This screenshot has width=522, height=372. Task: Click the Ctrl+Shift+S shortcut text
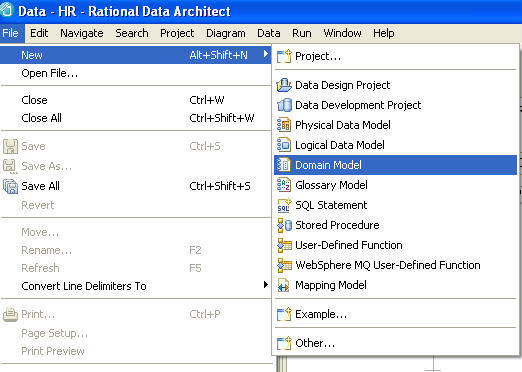point(220,186)
